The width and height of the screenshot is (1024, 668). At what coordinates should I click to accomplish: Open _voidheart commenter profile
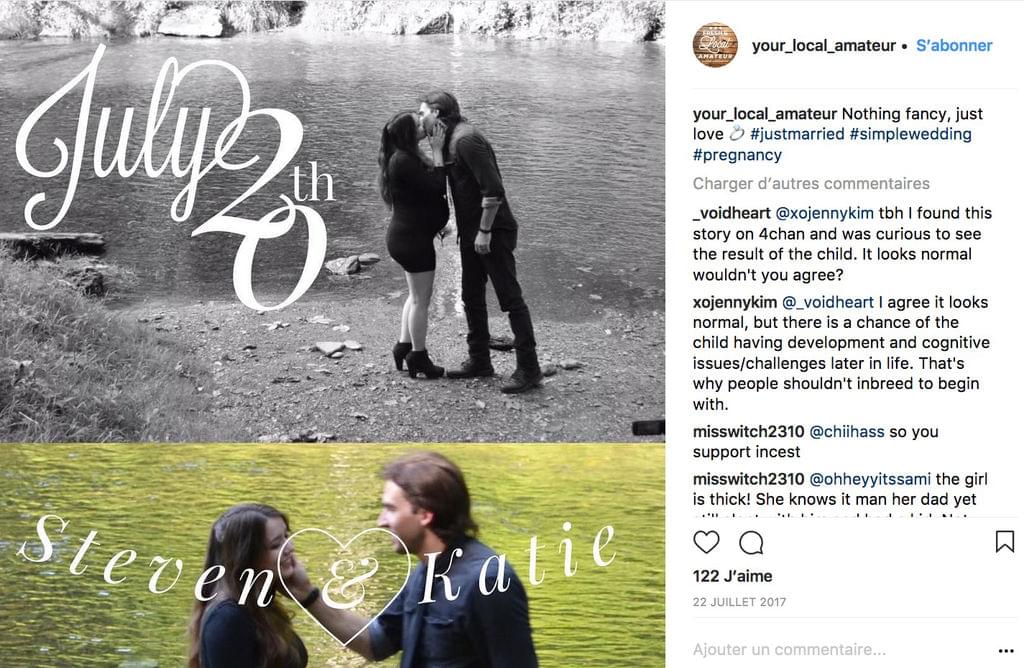tap(731, 213)
